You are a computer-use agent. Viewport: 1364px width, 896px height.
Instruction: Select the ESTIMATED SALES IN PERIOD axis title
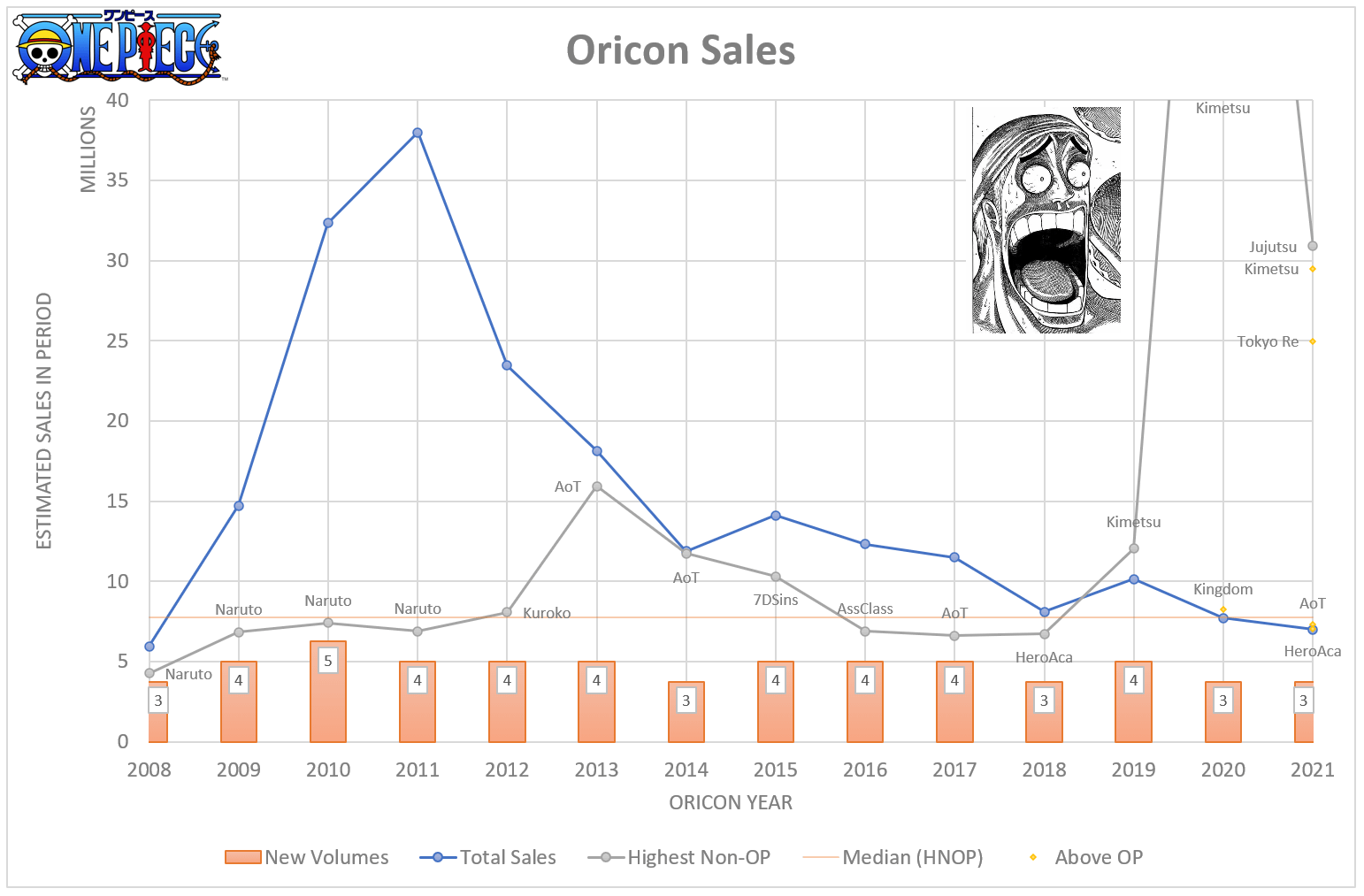(44, 421)
